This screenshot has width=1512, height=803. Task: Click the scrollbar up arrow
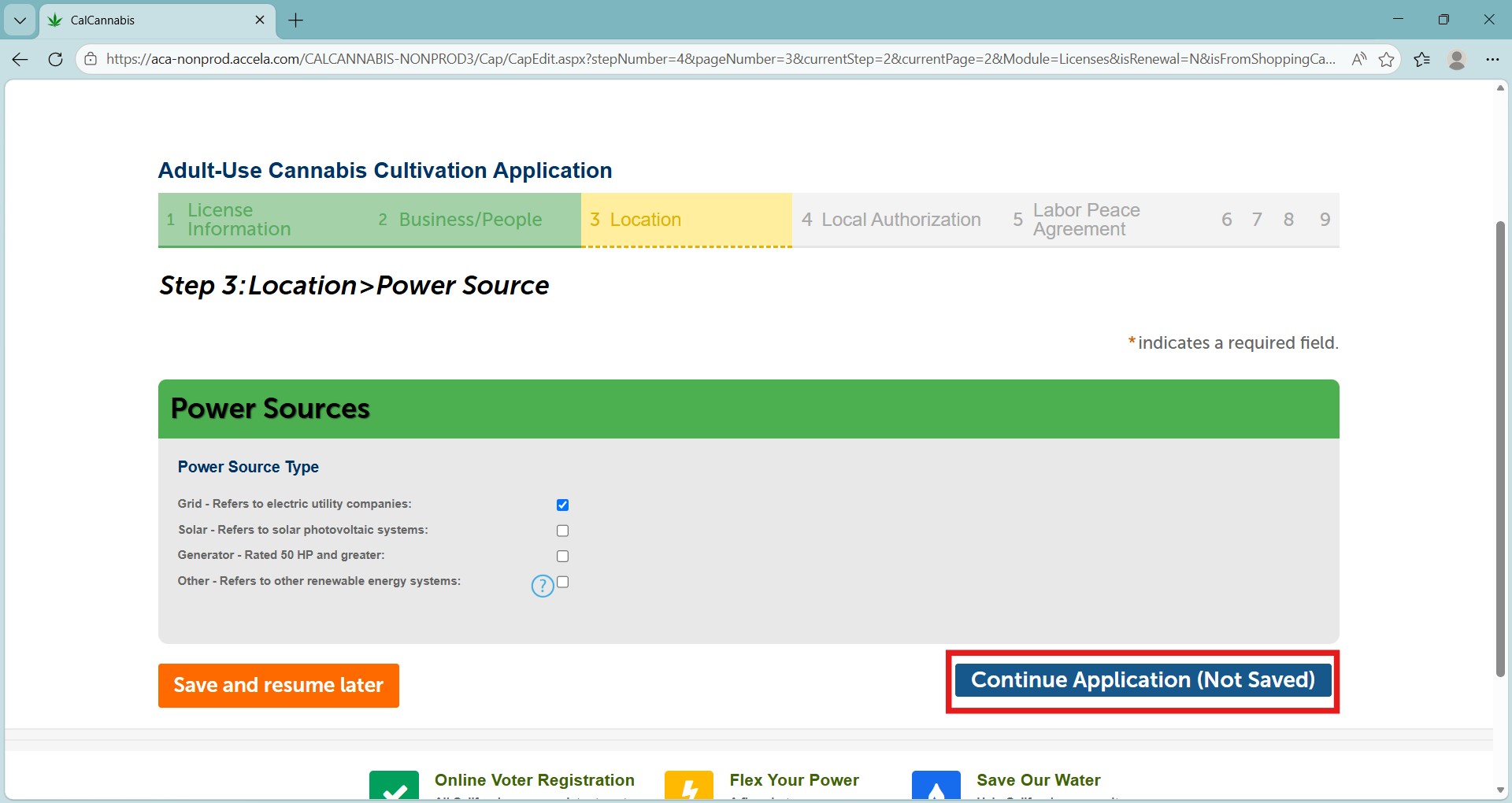1500,87
